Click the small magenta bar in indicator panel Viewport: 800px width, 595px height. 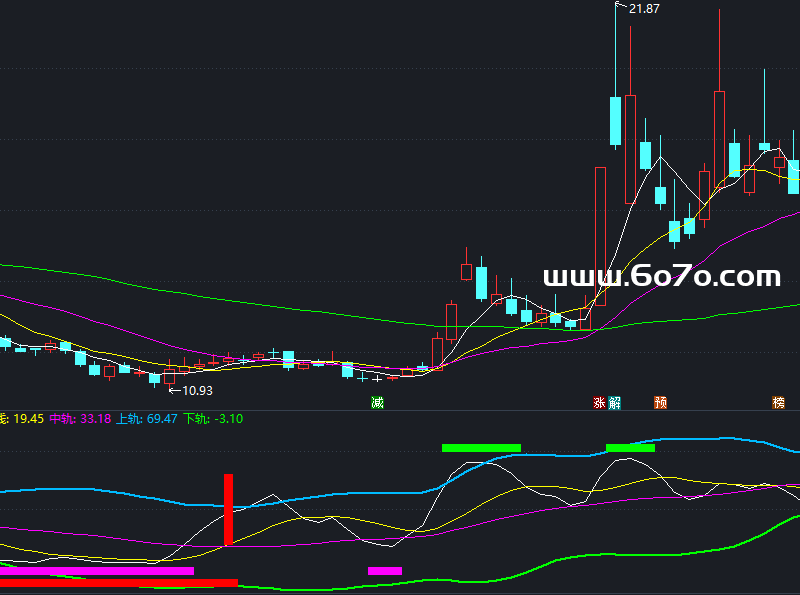(384, 571)
